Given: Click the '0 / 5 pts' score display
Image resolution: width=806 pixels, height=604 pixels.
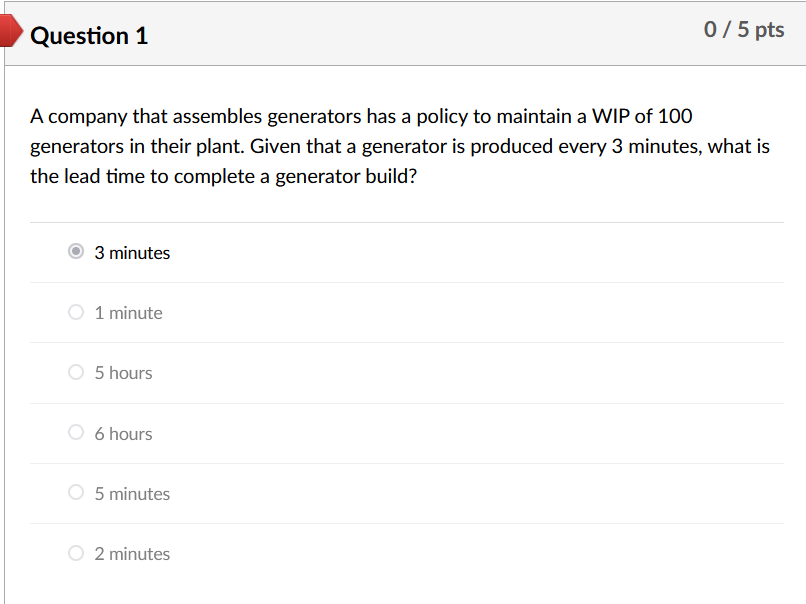Looking at the screenshot, I should point(745,29).
